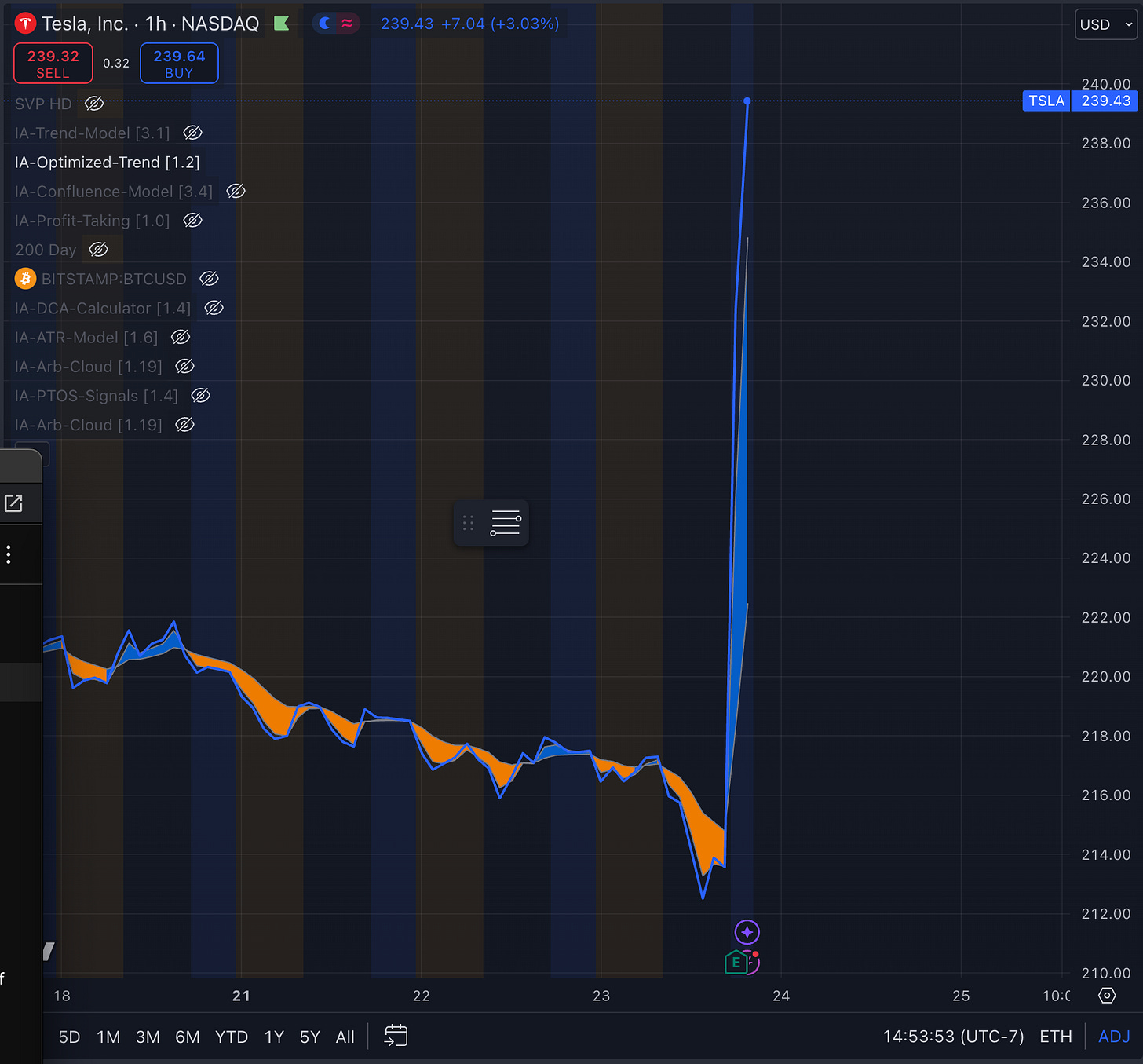Open the external link icon in side panel
The width and height of the screenshot is (1143, 1064).
(x=13, y=503)
